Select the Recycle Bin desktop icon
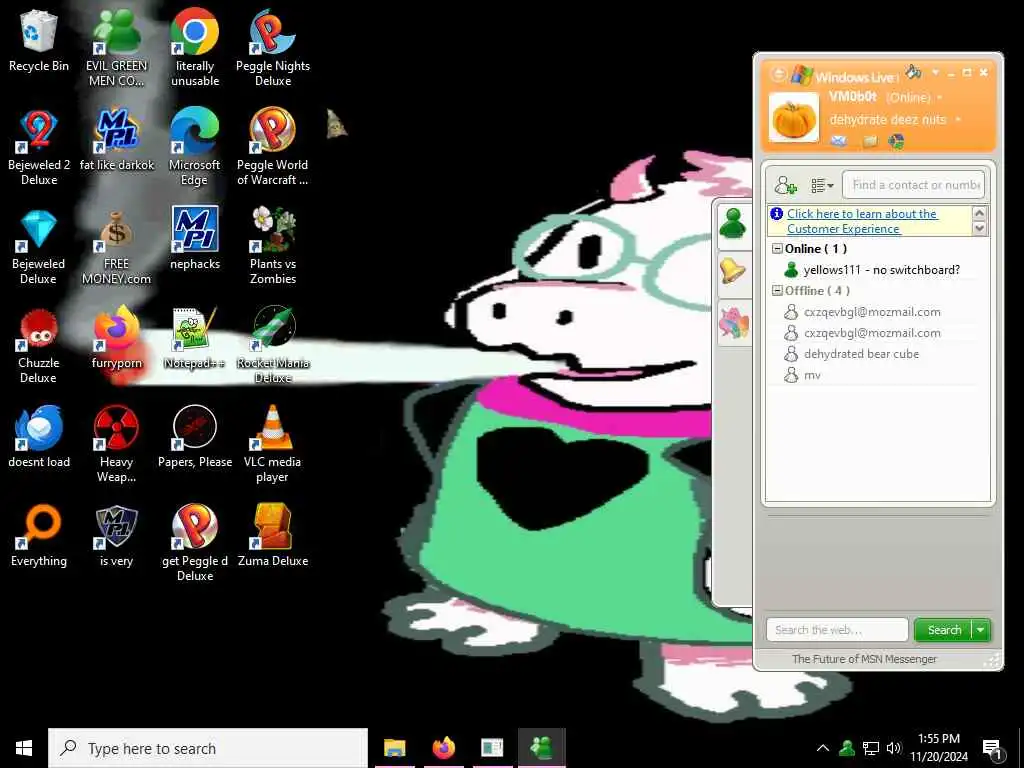Image resolution: width=1024 pixels, height=768 pixels. (x=39, y=41)
